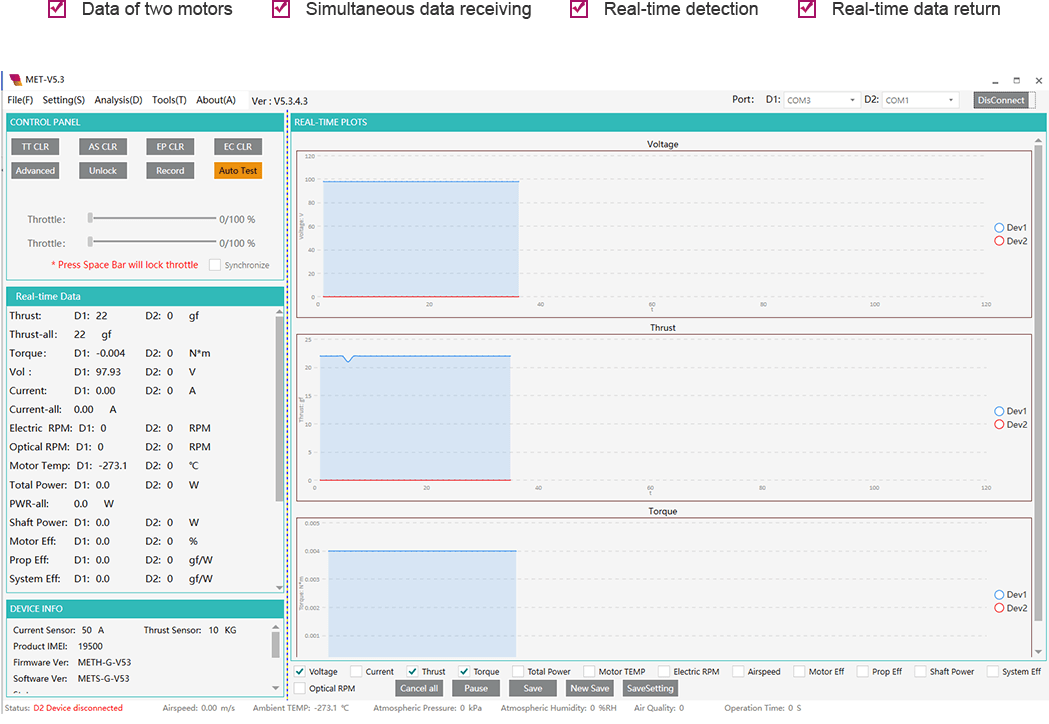Click the Dev1 legend marker in Torque plot
1049x724 pixels.
pyautogui.click(x=999, y=595)
